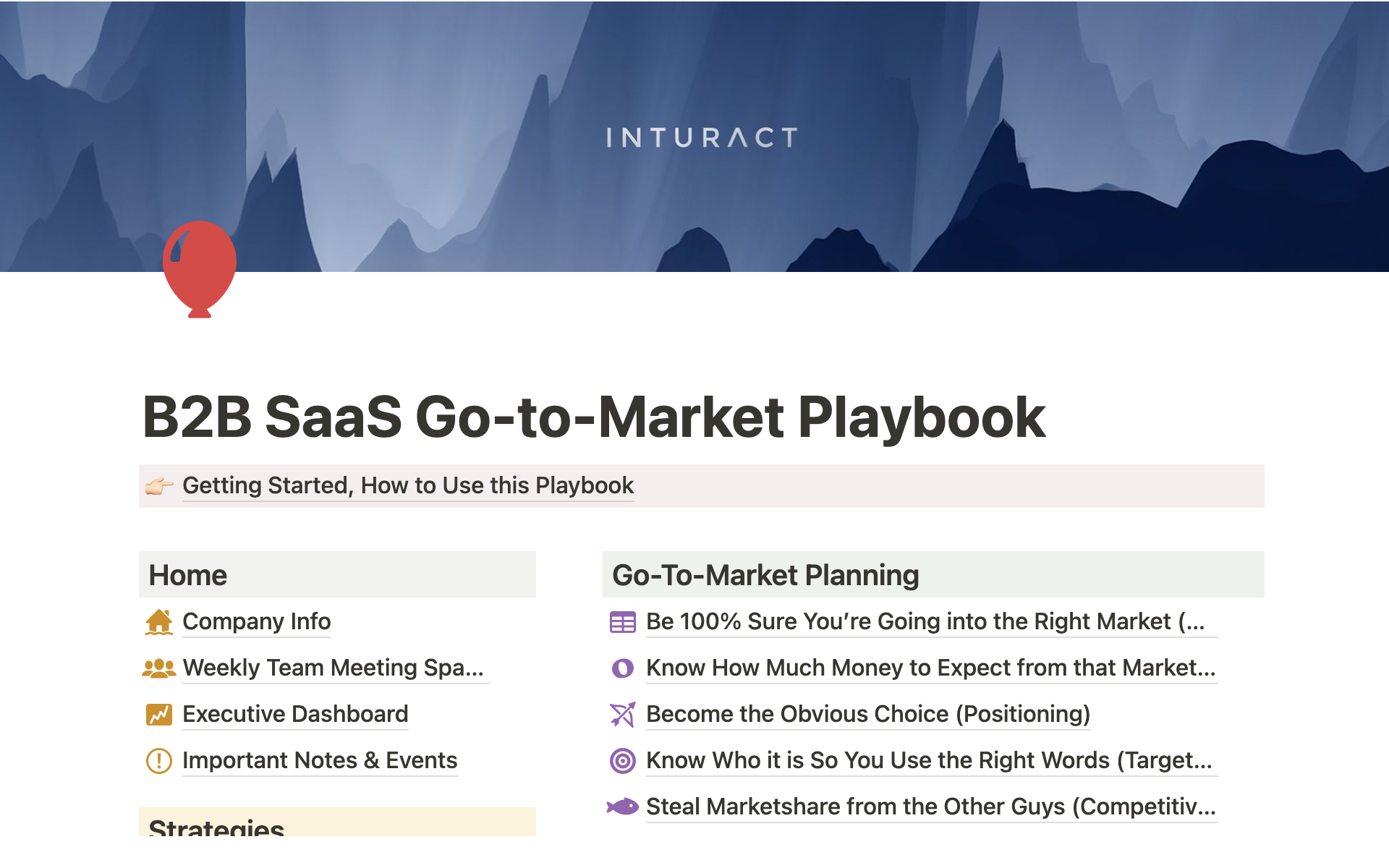
Task: Click the exclamation icon beside Important Notes
Action: coord(159,761)
